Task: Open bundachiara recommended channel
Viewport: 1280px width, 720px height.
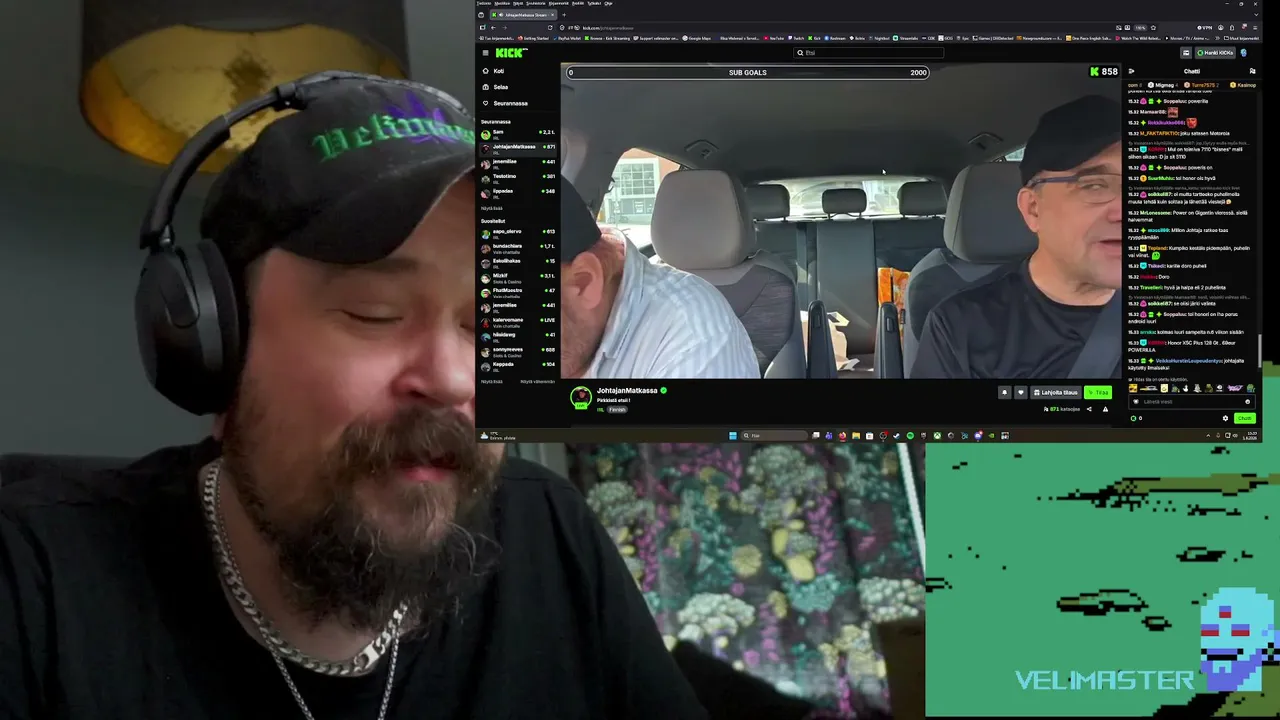Action: [x=517, y=247]
